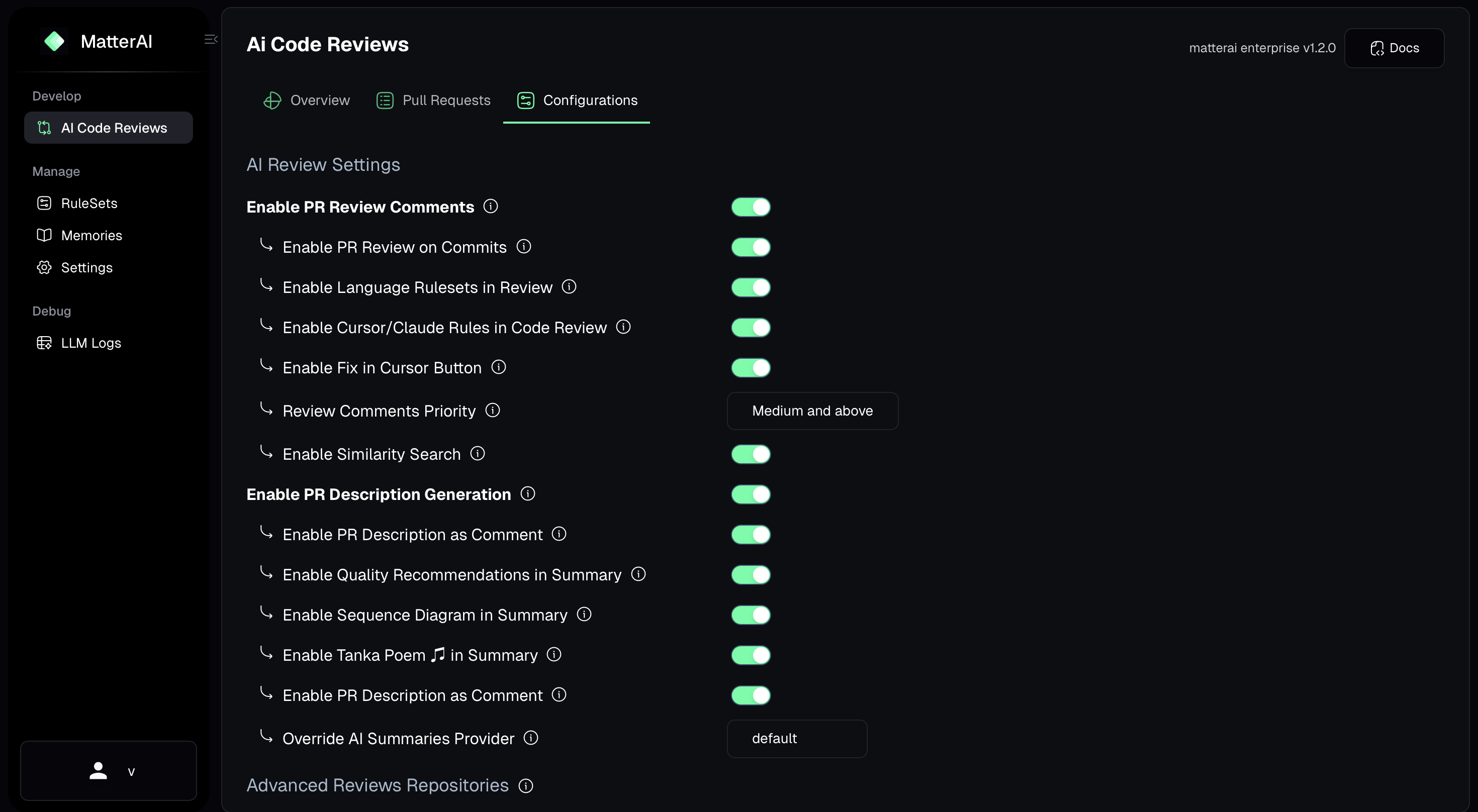The height and width of the screenshot is (812, 1478).
Task: Expand the user account menu at bottom
Action: (109, 771)
